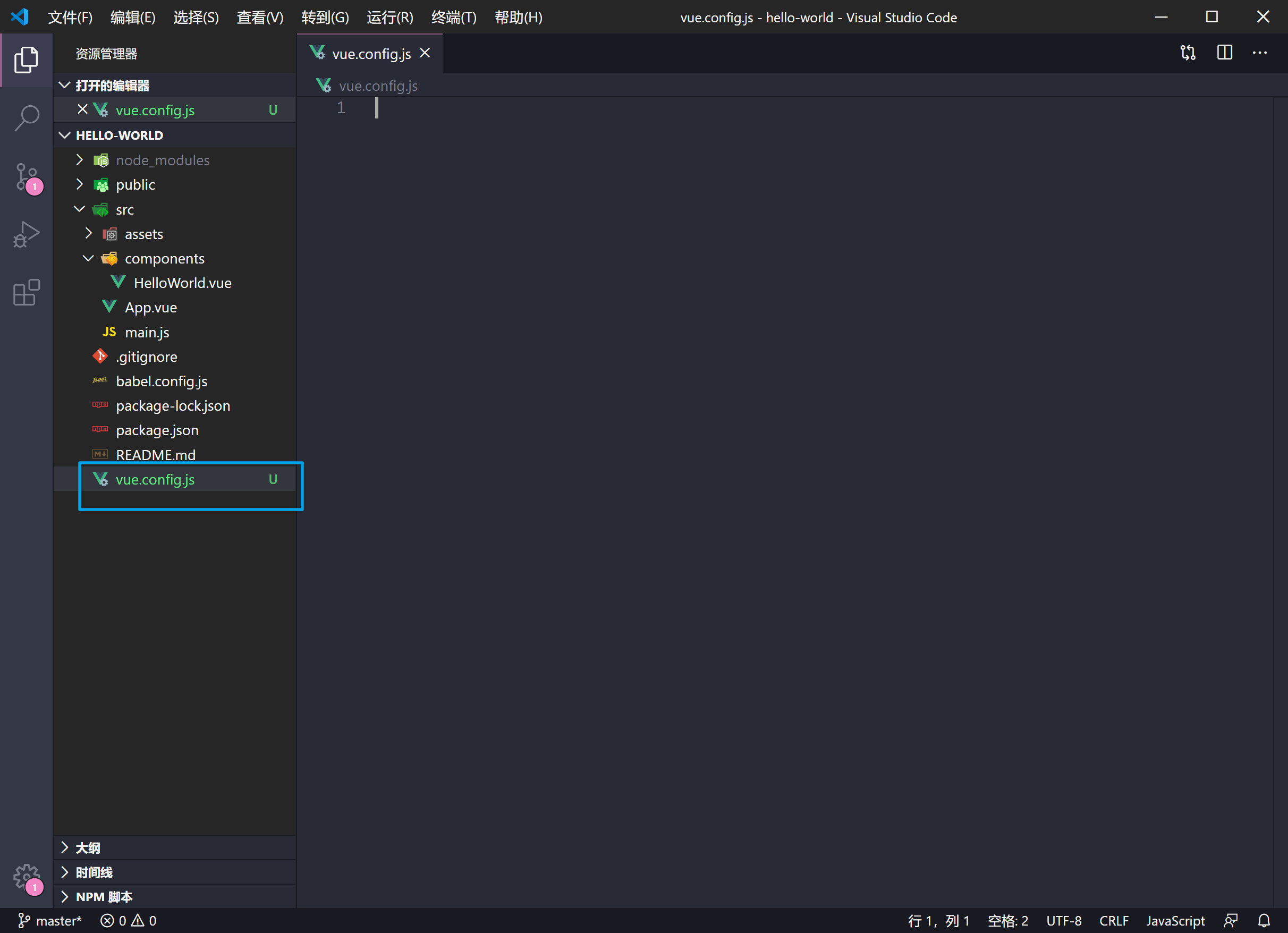Collapse the src folder
This screenshot has width=1288, height=933.
(x=80, y=209)
